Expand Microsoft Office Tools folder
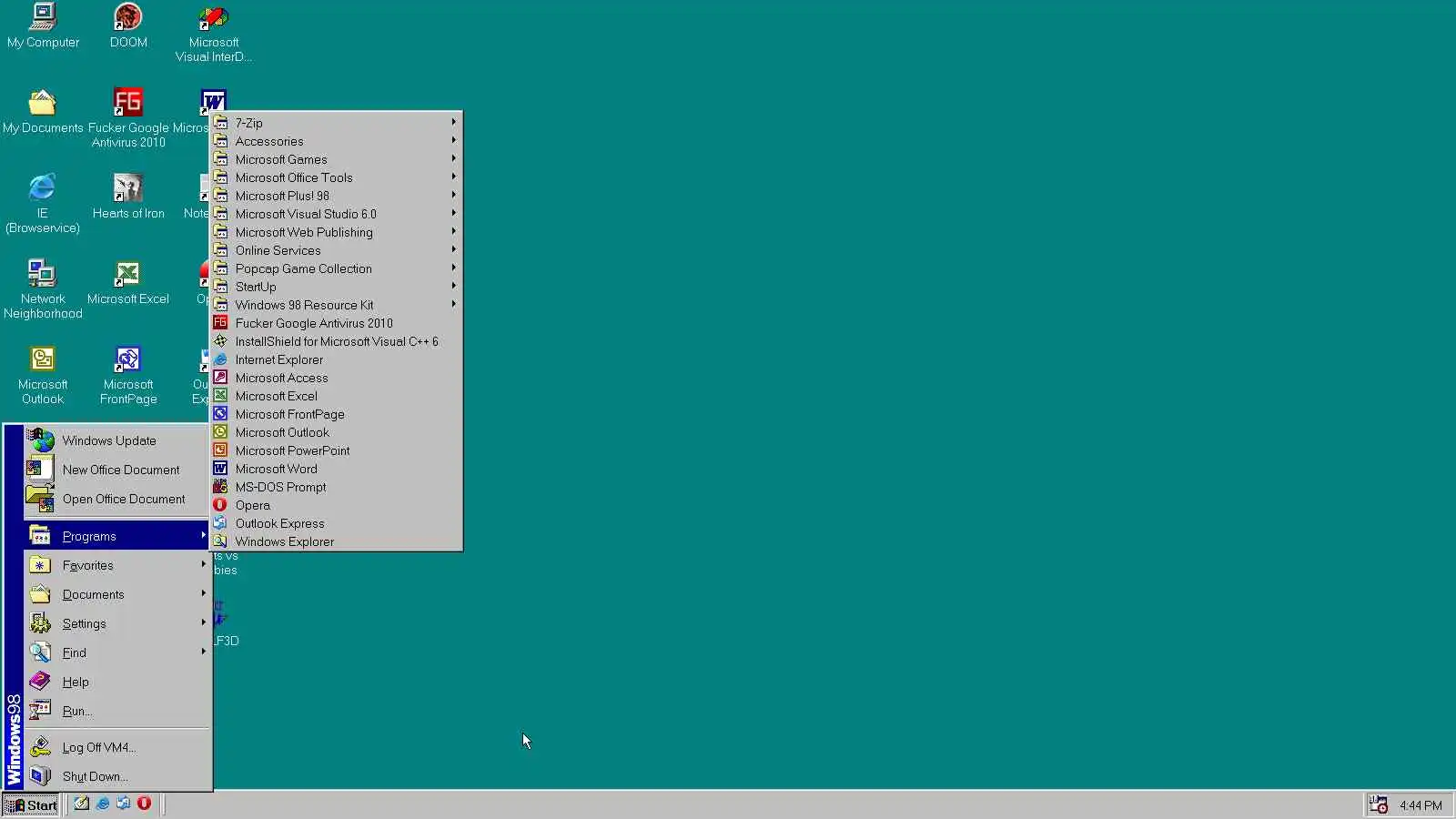Viewport: 1456px width, 819px height. (336, 177)
